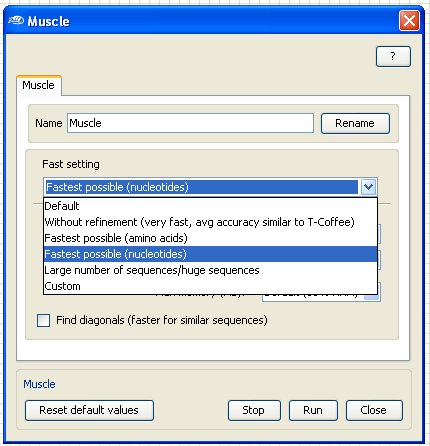The width and height of the screenshot is (430, 446).
Task: Click the Muscle app icon in title bar
Action: click(x=15, y=21)
